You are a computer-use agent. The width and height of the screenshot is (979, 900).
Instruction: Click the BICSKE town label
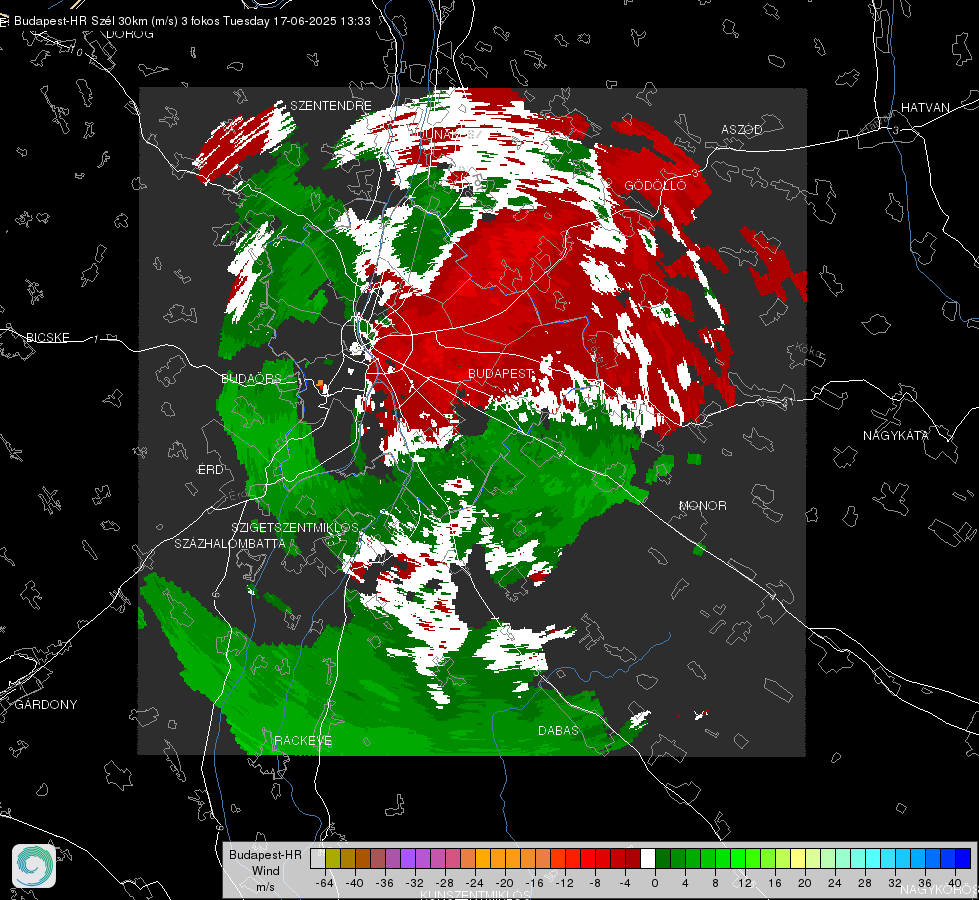(x=47, y=338)
